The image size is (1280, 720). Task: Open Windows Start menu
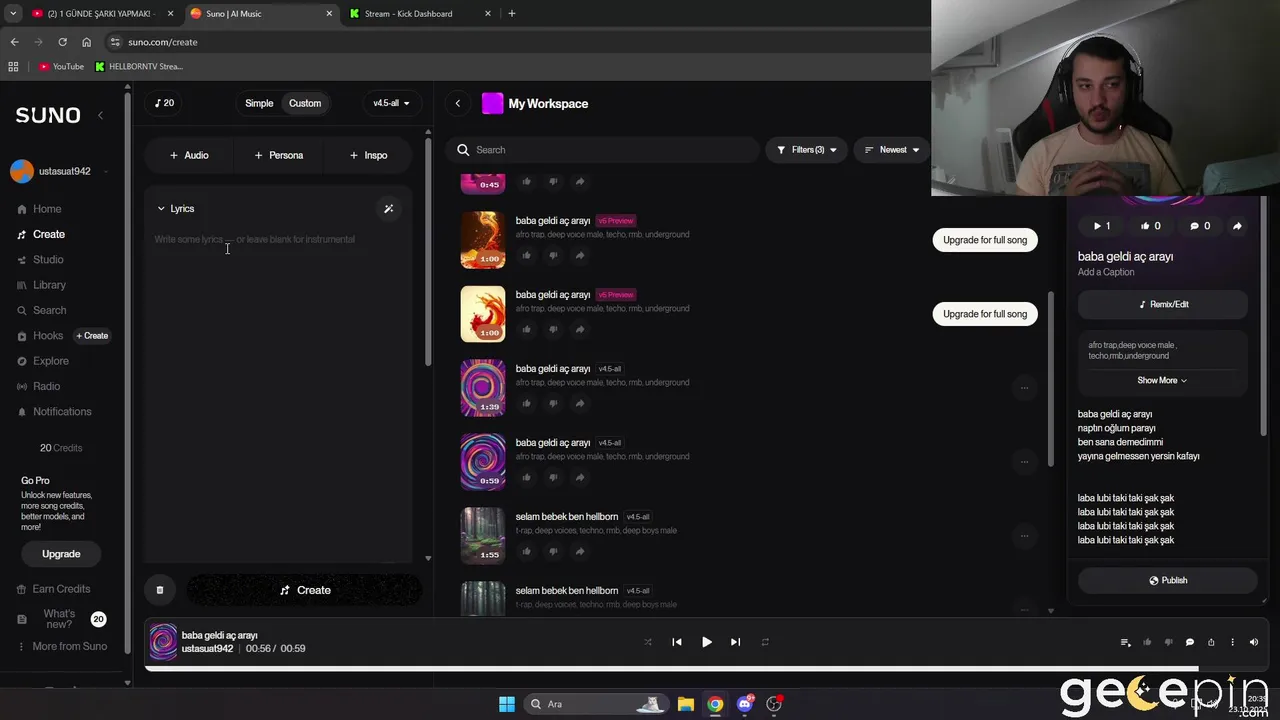click(507, 704)
